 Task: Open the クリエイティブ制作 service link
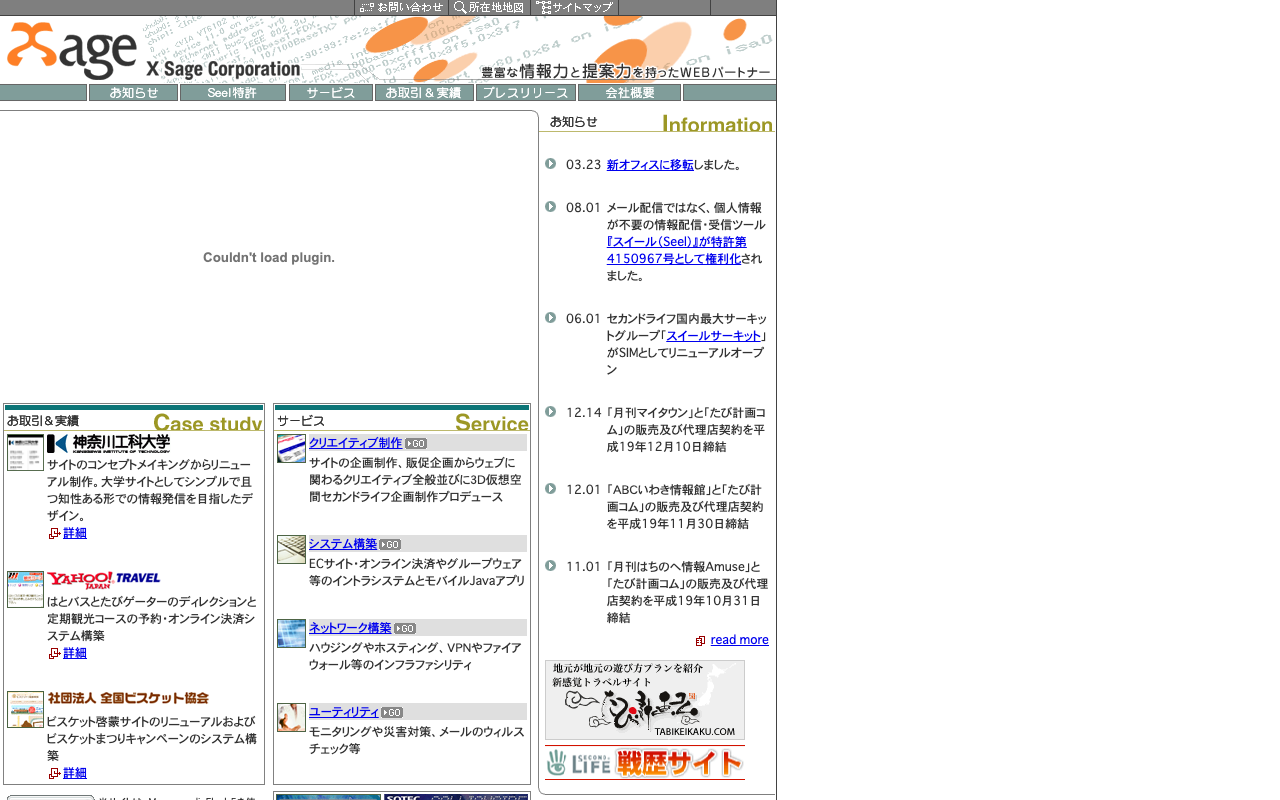(x=355, y=443)
